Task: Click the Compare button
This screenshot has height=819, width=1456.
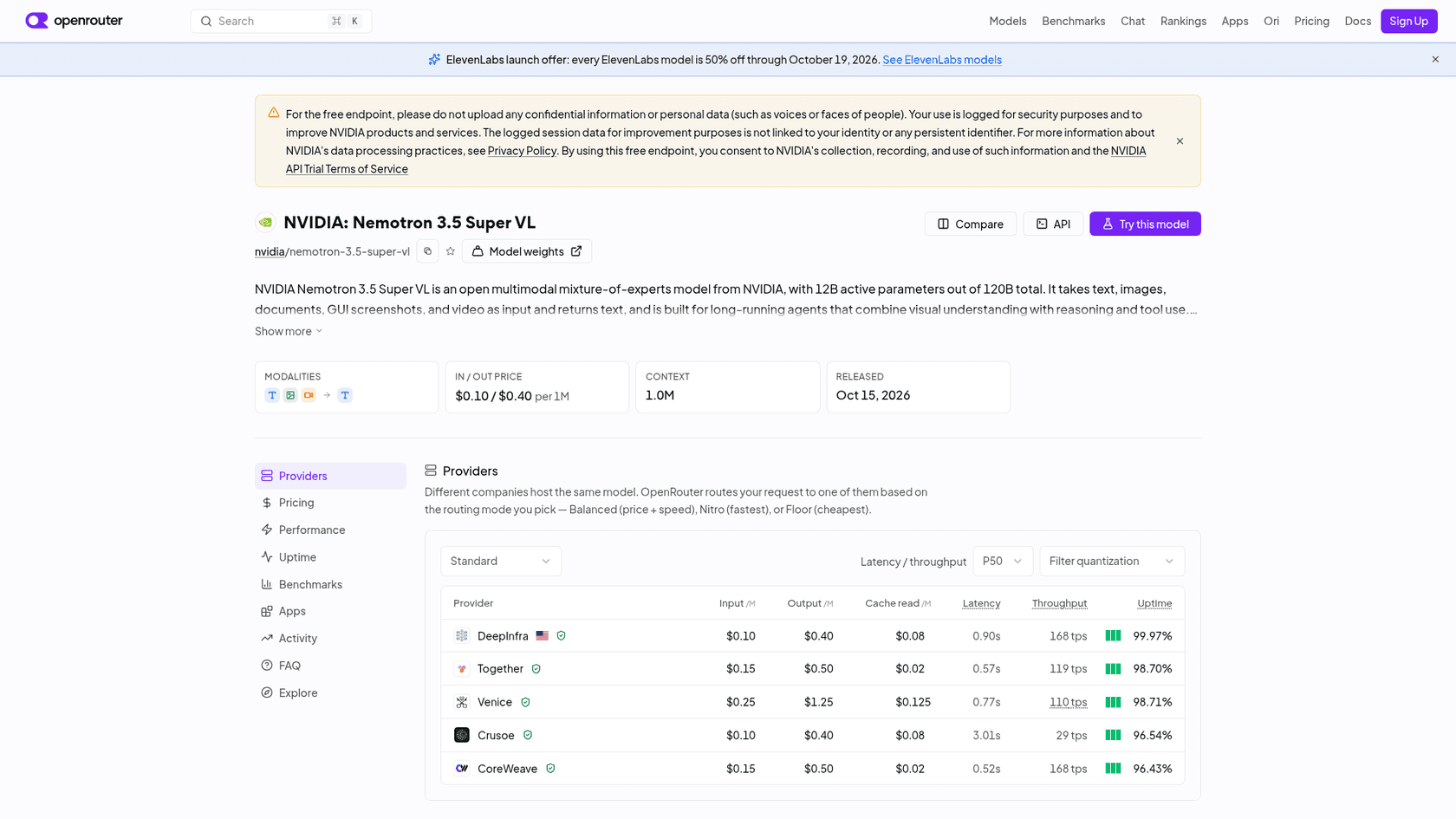Action: coord(970,224)
